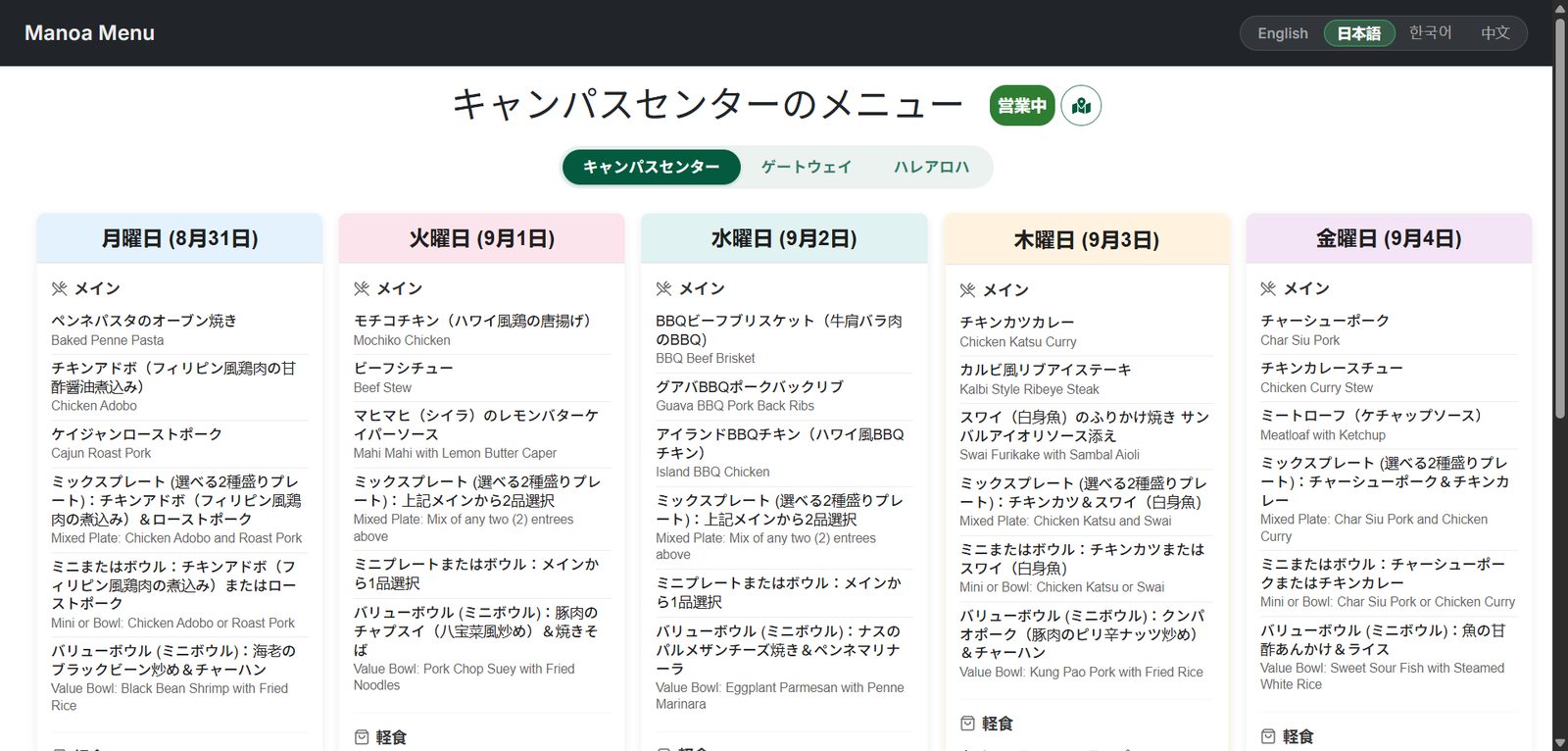Click the 火曜日 (9月1日) column header
Screen dimensions: 1568x751
(481, 238)
